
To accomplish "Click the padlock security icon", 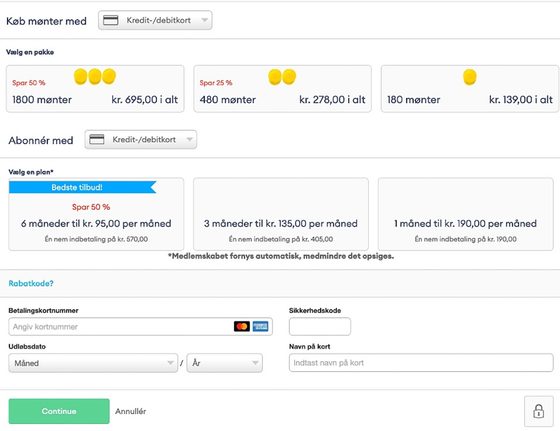I will coord(539,411).
